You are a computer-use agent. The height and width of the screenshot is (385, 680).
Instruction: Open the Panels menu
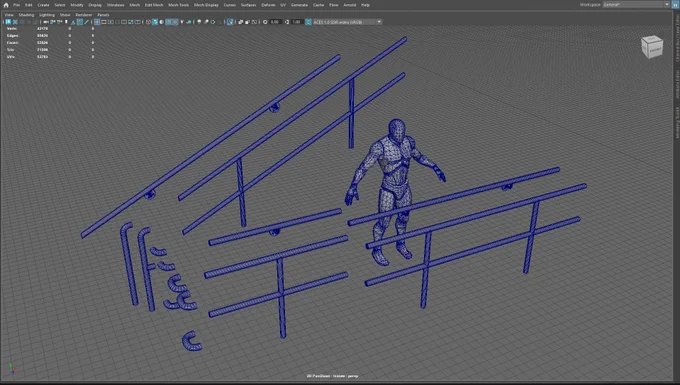tap(103, 15)
